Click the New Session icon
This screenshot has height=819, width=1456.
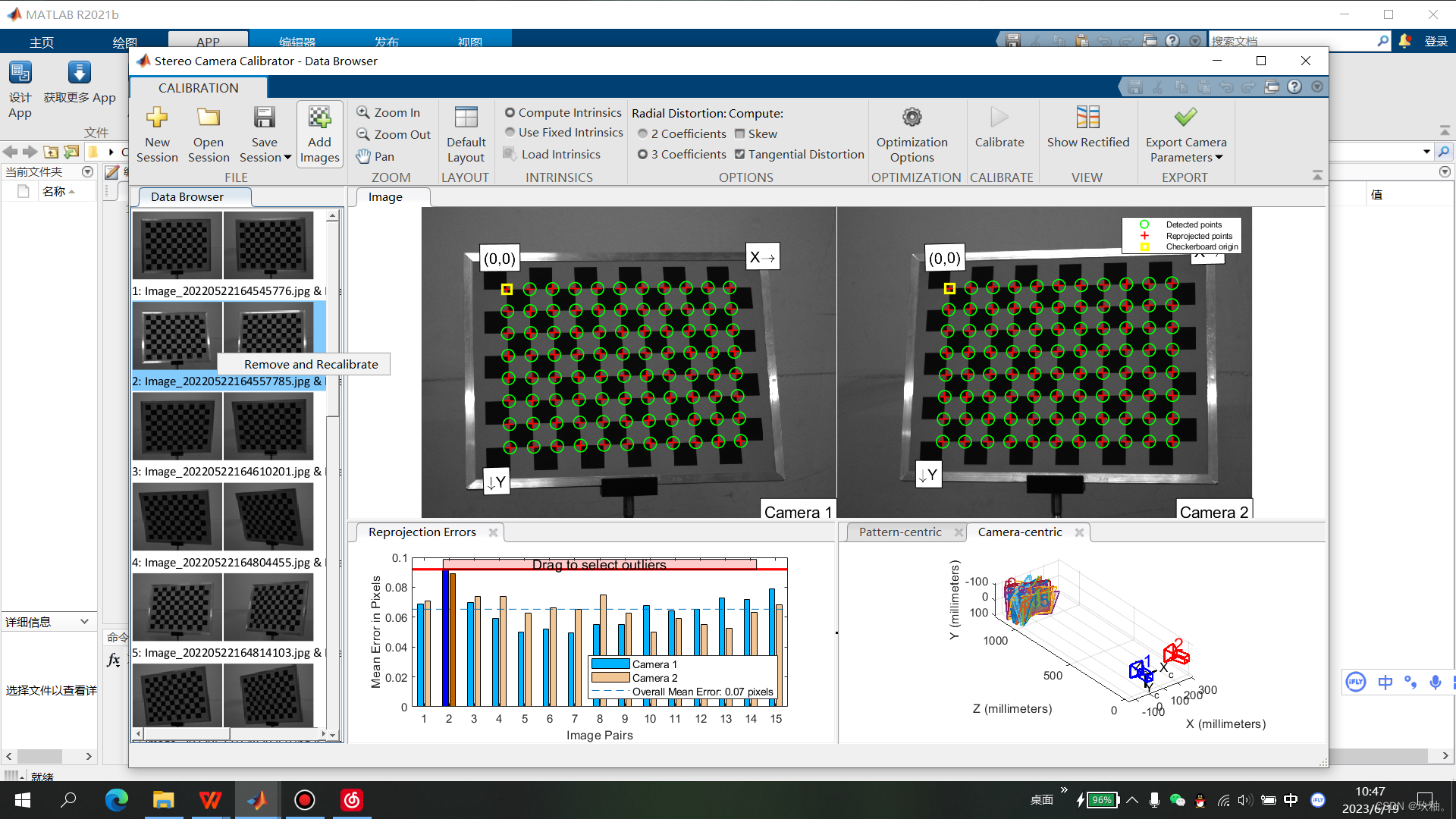pos(157,118)
